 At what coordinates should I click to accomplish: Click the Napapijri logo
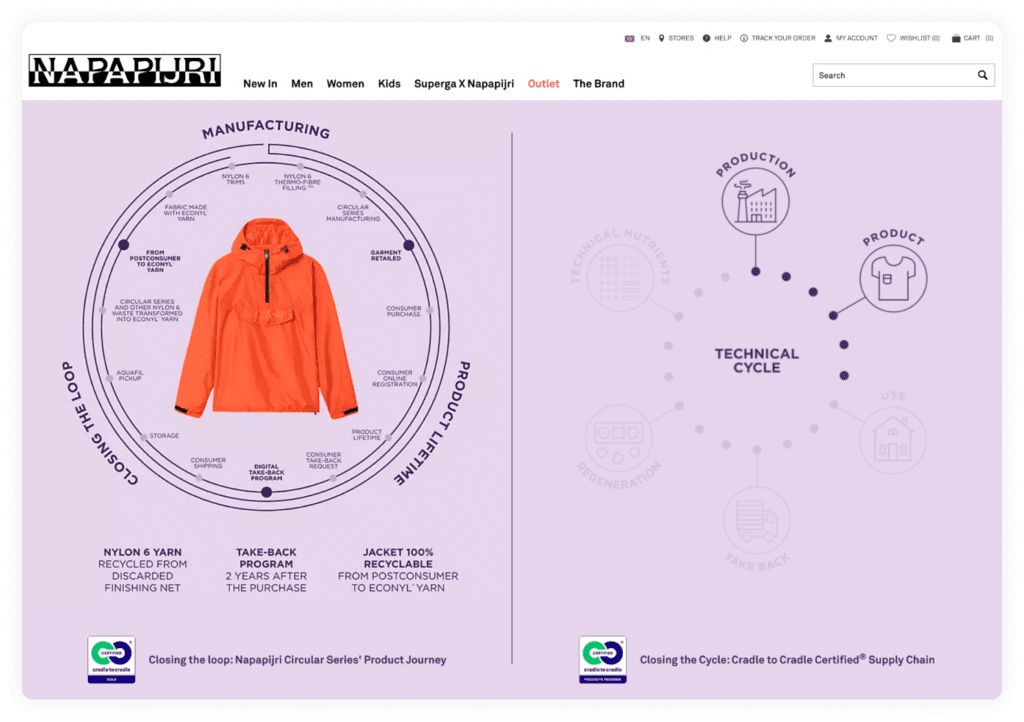[x=125, y=71]
